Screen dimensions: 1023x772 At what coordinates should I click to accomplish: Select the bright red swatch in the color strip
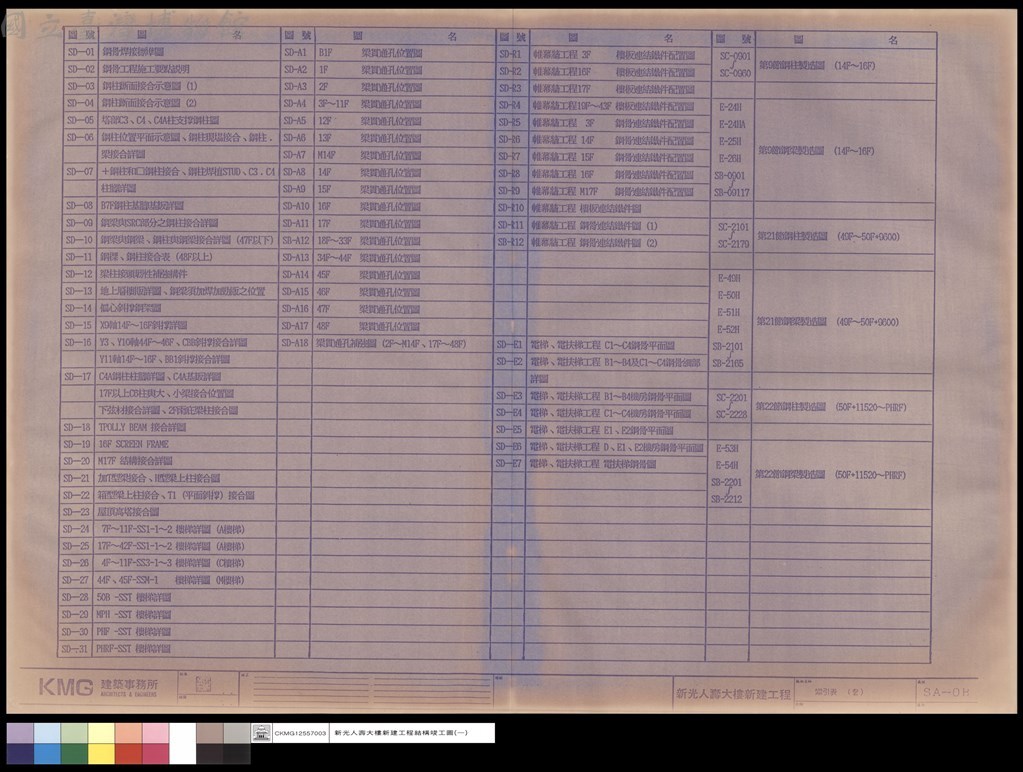pyautogui.click(x=128, y=754)
